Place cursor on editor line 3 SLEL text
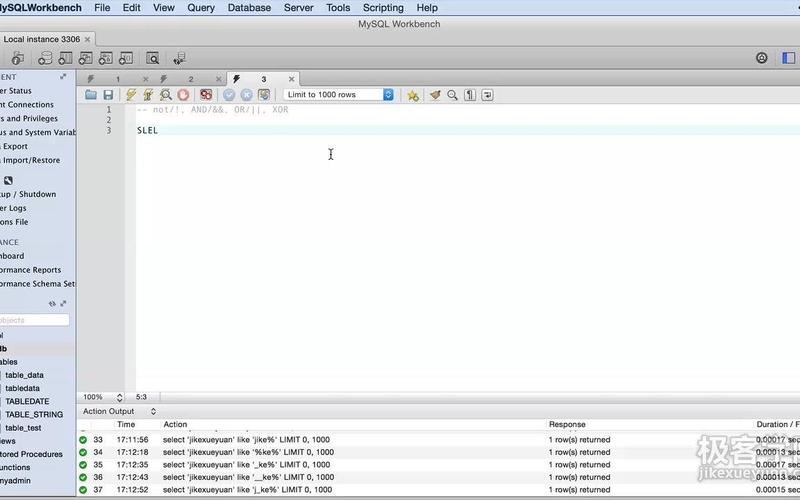 (x=147, y=131)
